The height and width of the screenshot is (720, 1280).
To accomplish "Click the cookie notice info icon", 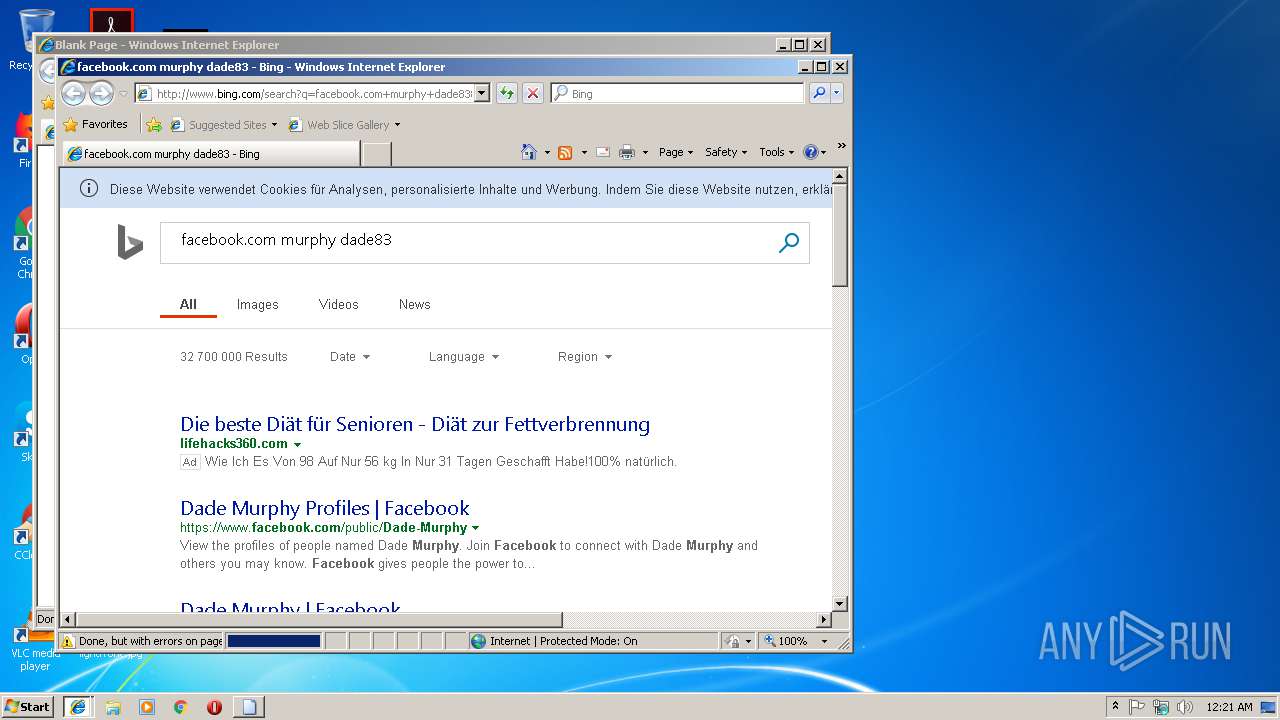I will [x=89, y=188].
